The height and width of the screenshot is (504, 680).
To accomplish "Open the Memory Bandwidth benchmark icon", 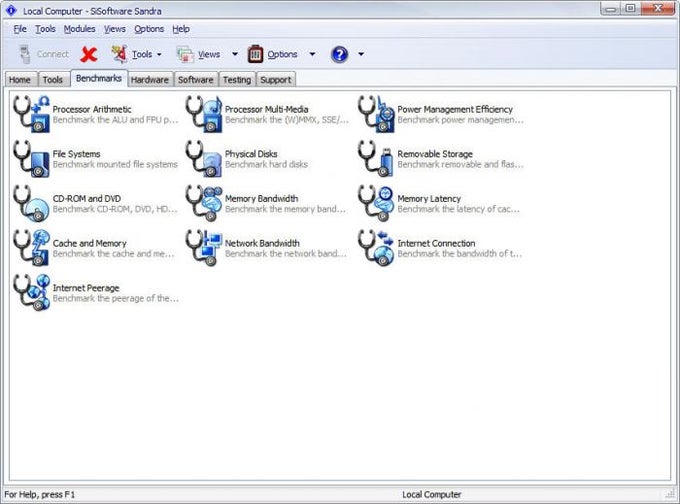I will pos(204,203).
